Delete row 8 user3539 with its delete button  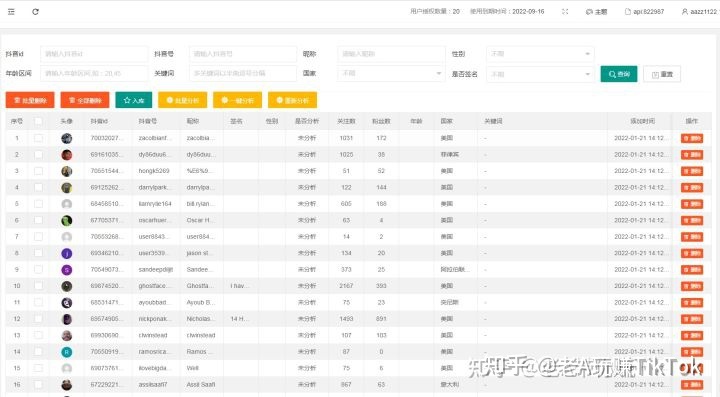click(x=692, y=253)
